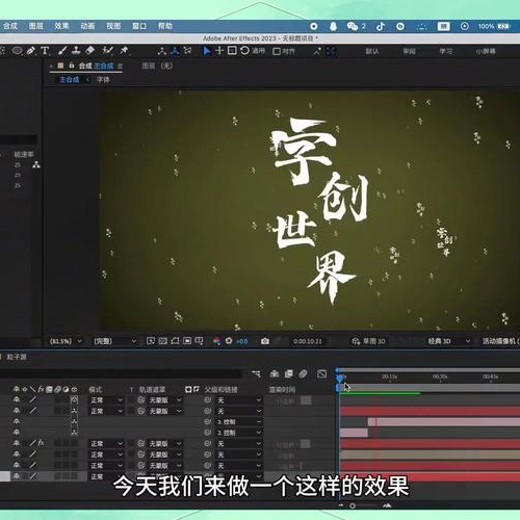Open the first '2. 控制' parent dropdown
This screenshot has width=520, height=520.
(239, 422)
